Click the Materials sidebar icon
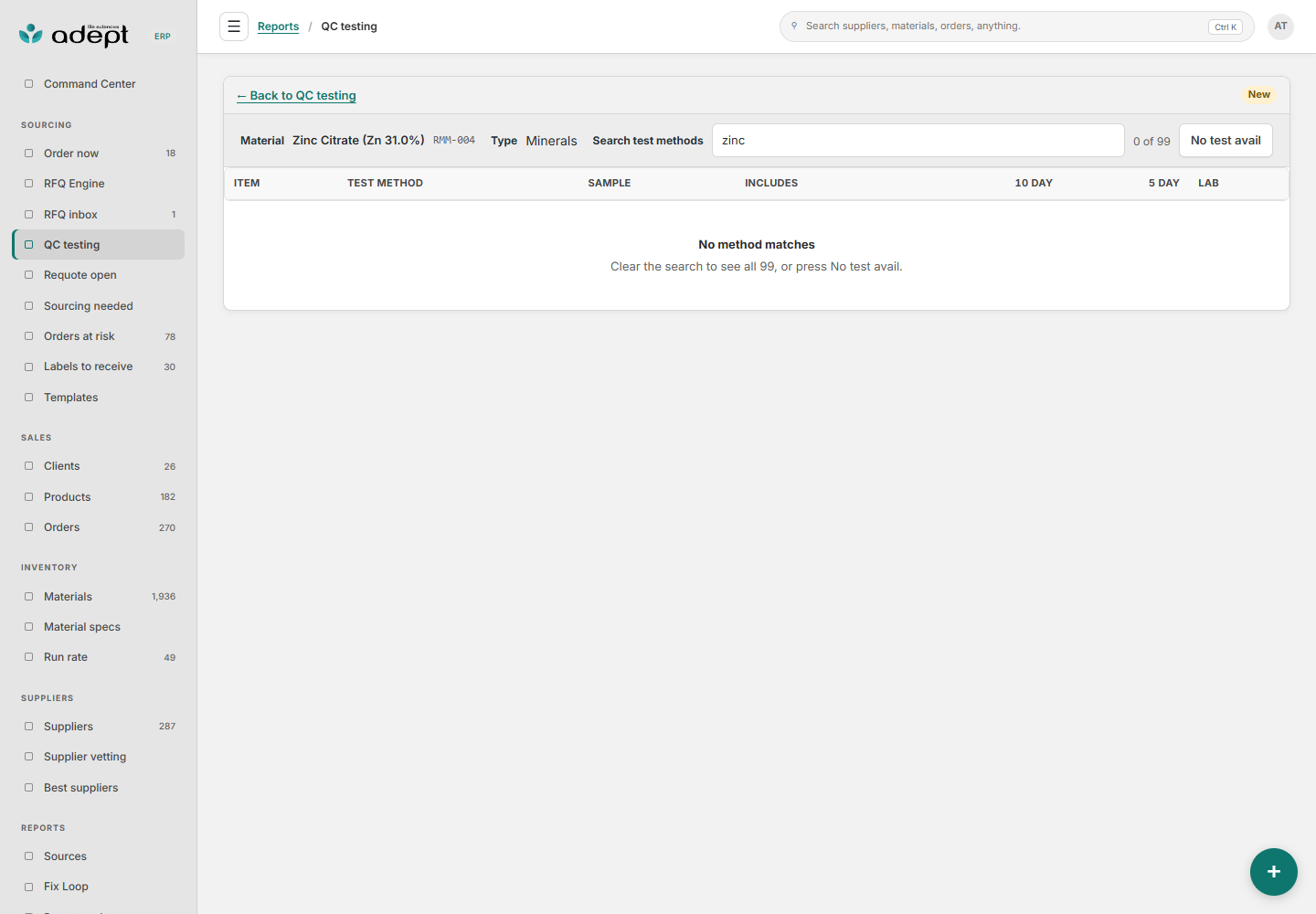Viewport: 1316px width, 914px height. point(28,597)
